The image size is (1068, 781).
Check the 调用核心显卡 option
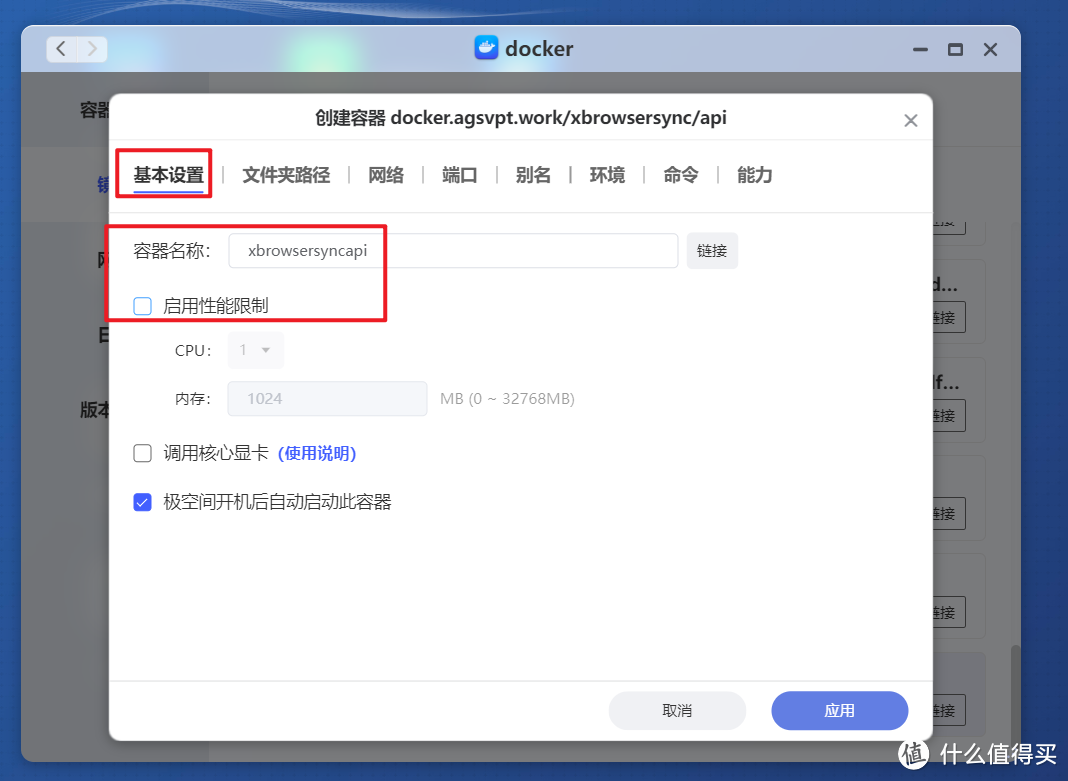click(142, 453)
